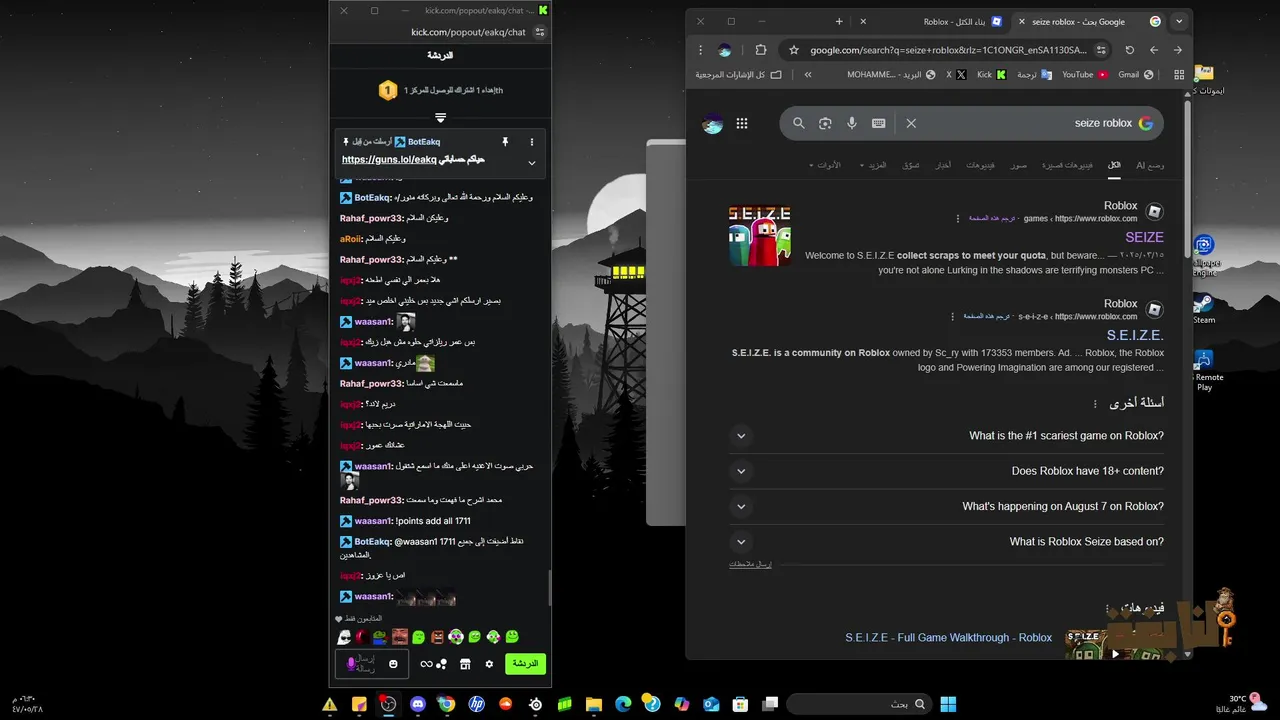Open site settings icon in Kick address bar
1280x720 pixels.
(x=540, y=32)
